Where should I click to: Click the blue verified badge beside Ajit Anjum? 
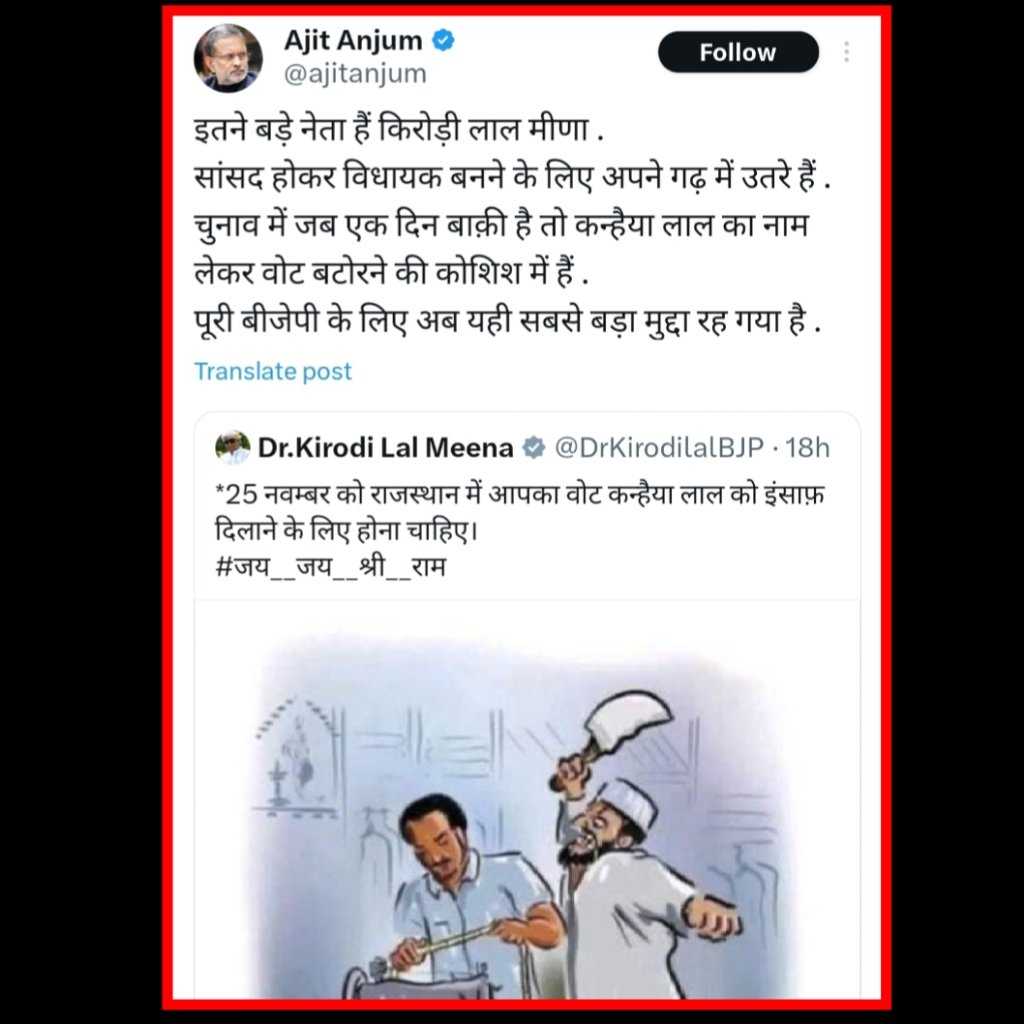[444, 40]
